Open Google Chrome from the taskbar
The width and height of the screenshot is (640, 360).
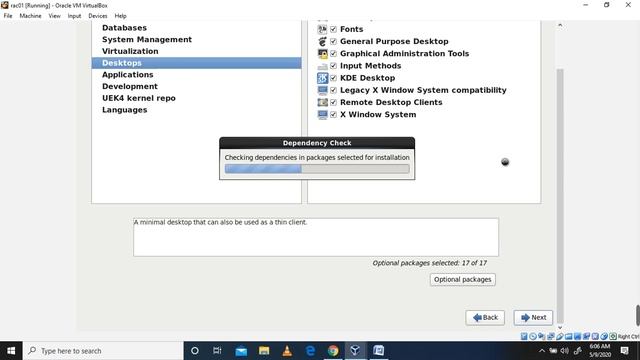click(333, 351)
